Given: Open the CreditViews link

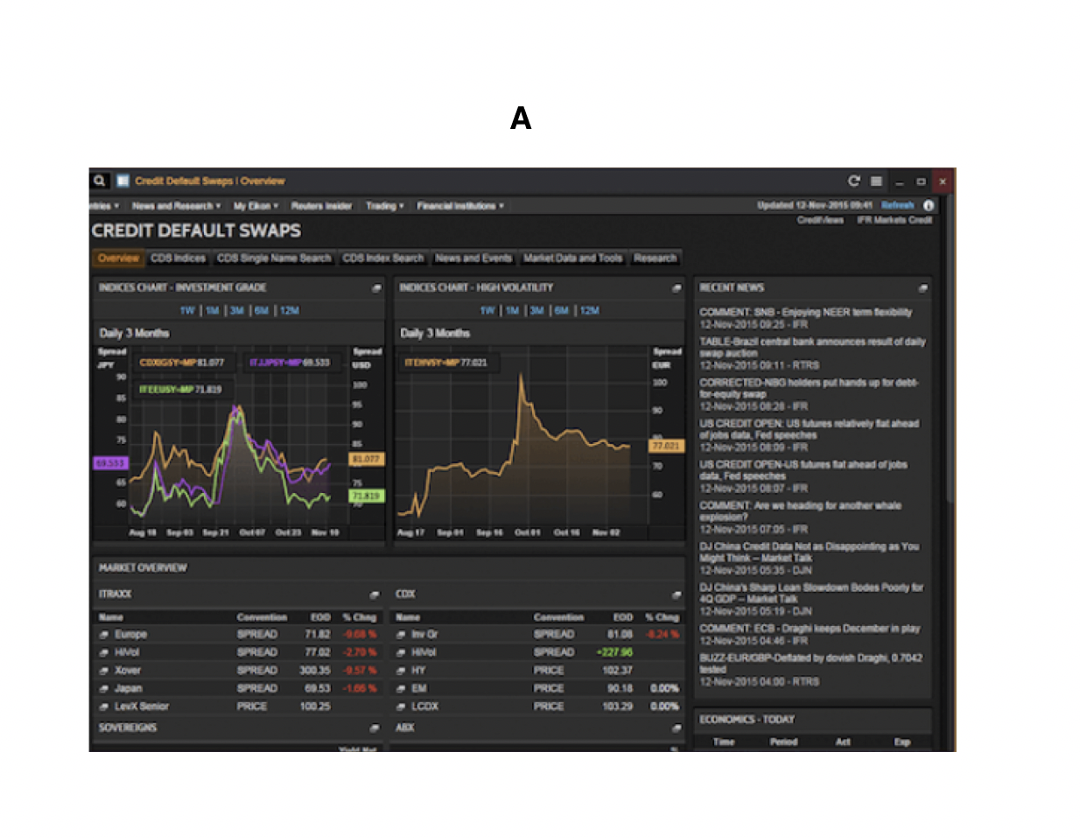Looking at the screenshot, I should pos(820,220).
